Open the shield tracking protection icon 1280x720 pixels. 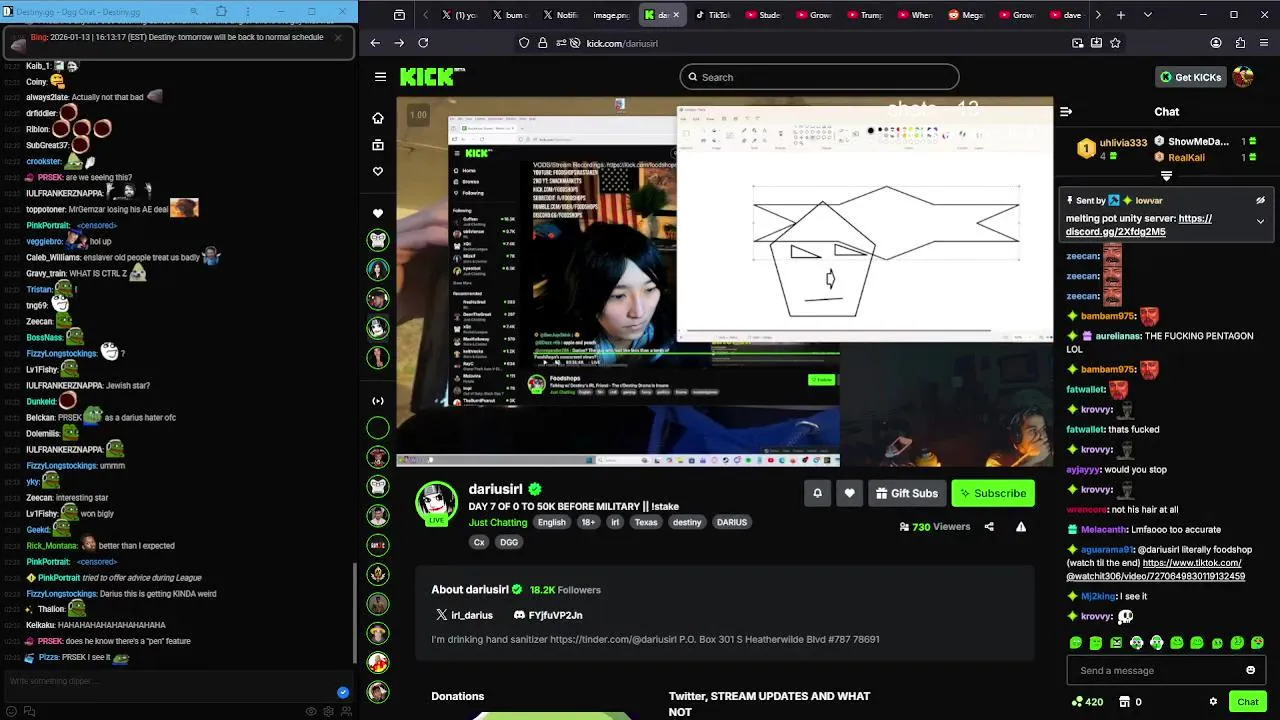click(x=524, y=43)
